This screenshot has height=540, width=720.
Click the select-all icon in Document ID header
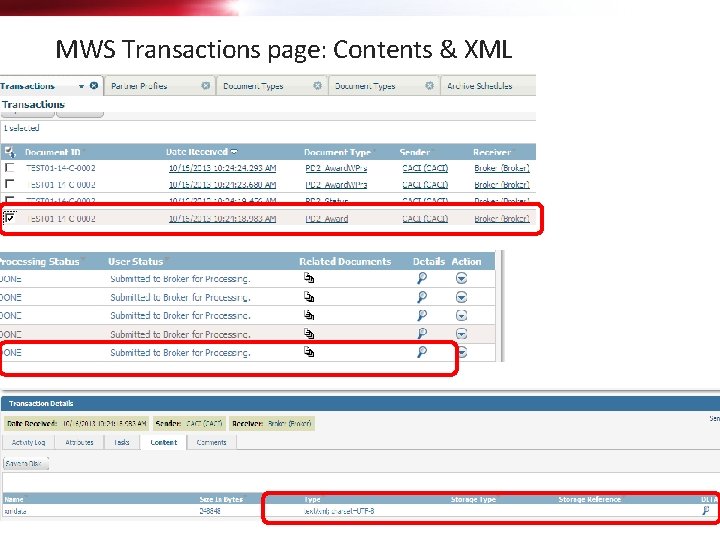(x=10, y=152)
